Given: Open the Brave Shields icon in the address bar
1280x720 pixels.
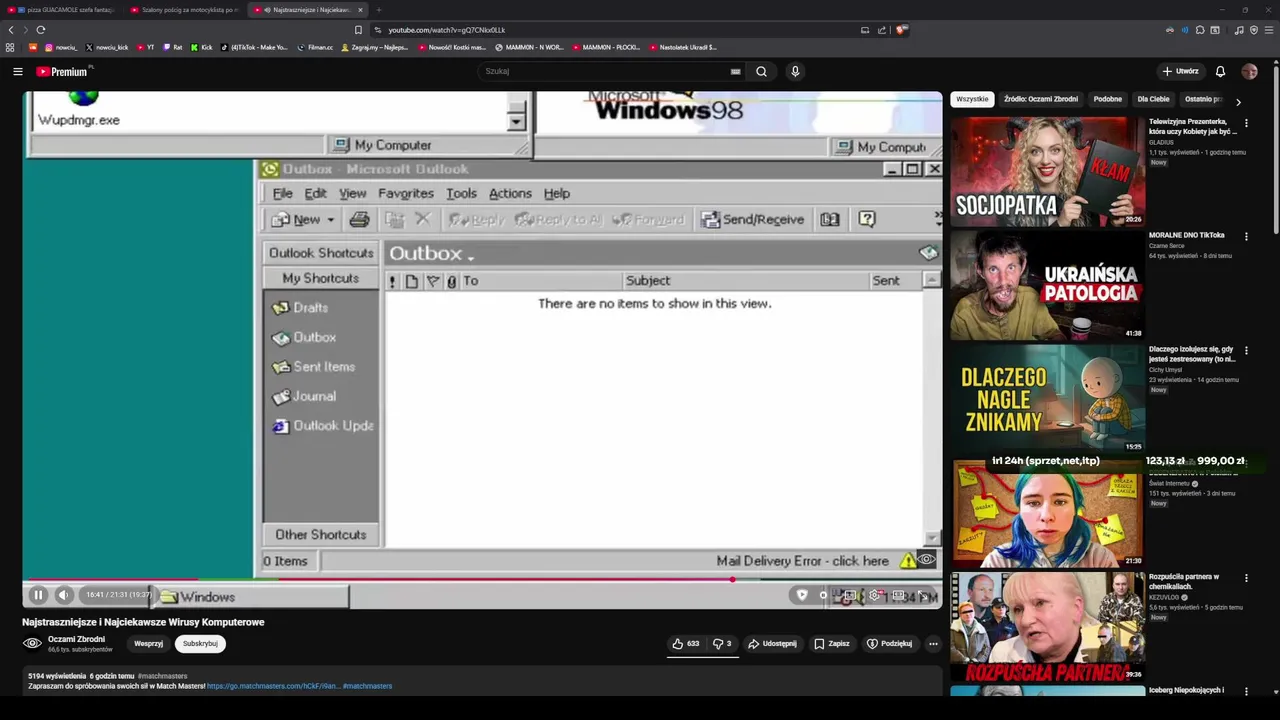Looking at the screenshot, I should (901, 30).
